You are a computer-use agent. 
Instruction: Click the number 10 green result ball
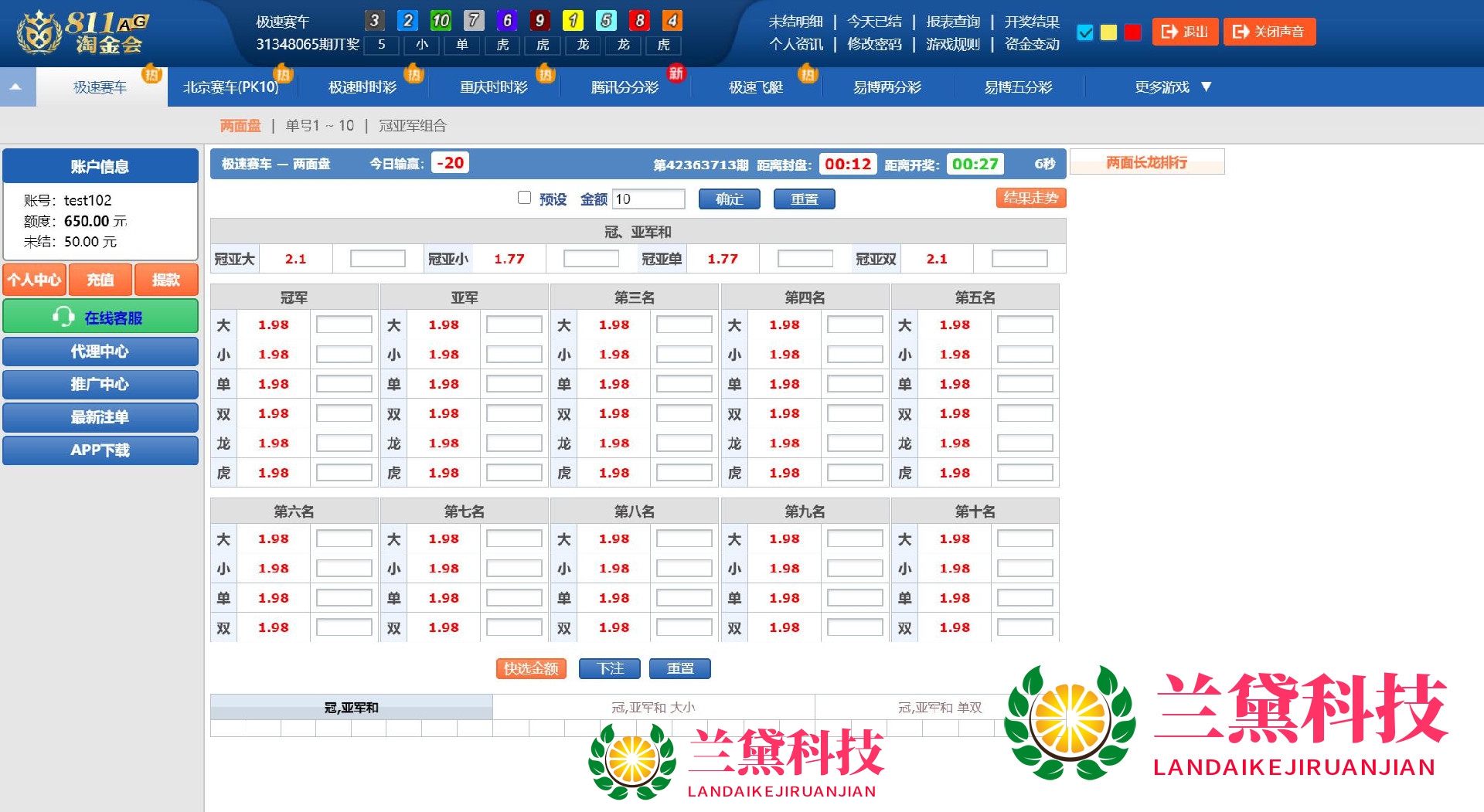(441, 21)
